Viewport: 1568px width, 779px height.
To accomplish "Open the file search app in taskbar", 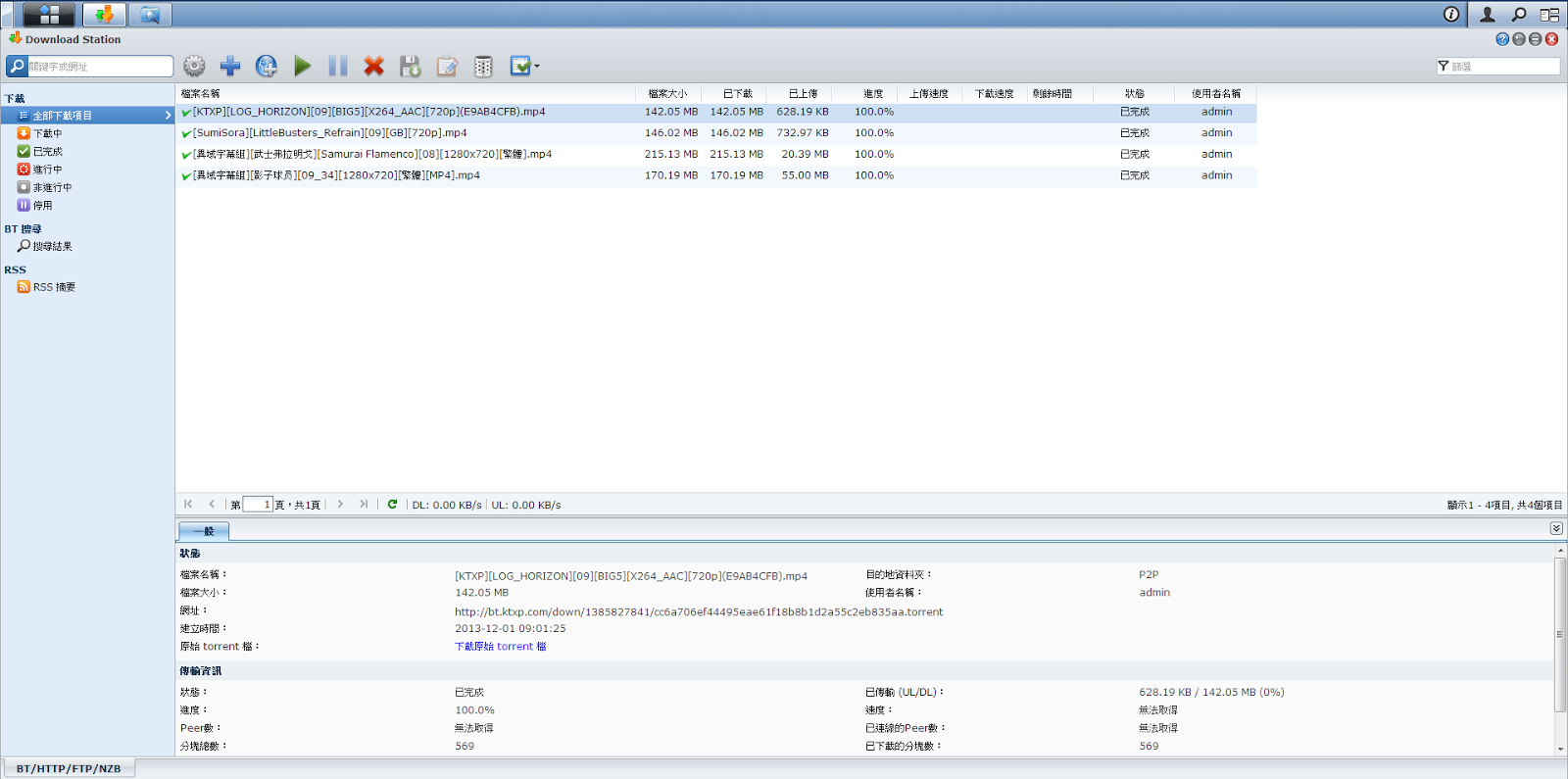I will pyautogui.click(x=150, y=14).
